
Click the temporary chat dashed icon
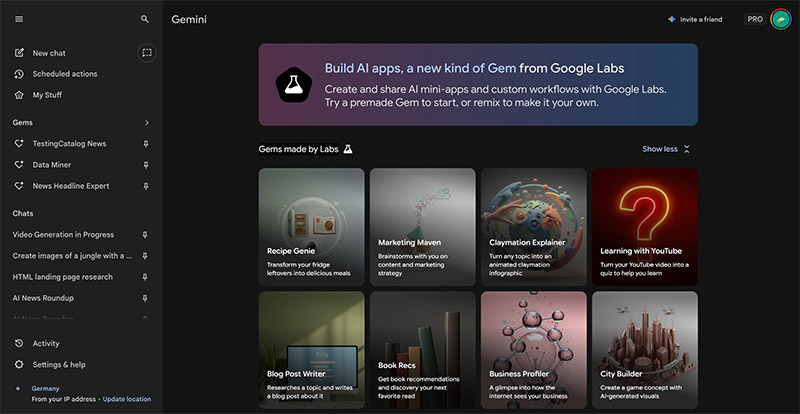tap(146, 53)
